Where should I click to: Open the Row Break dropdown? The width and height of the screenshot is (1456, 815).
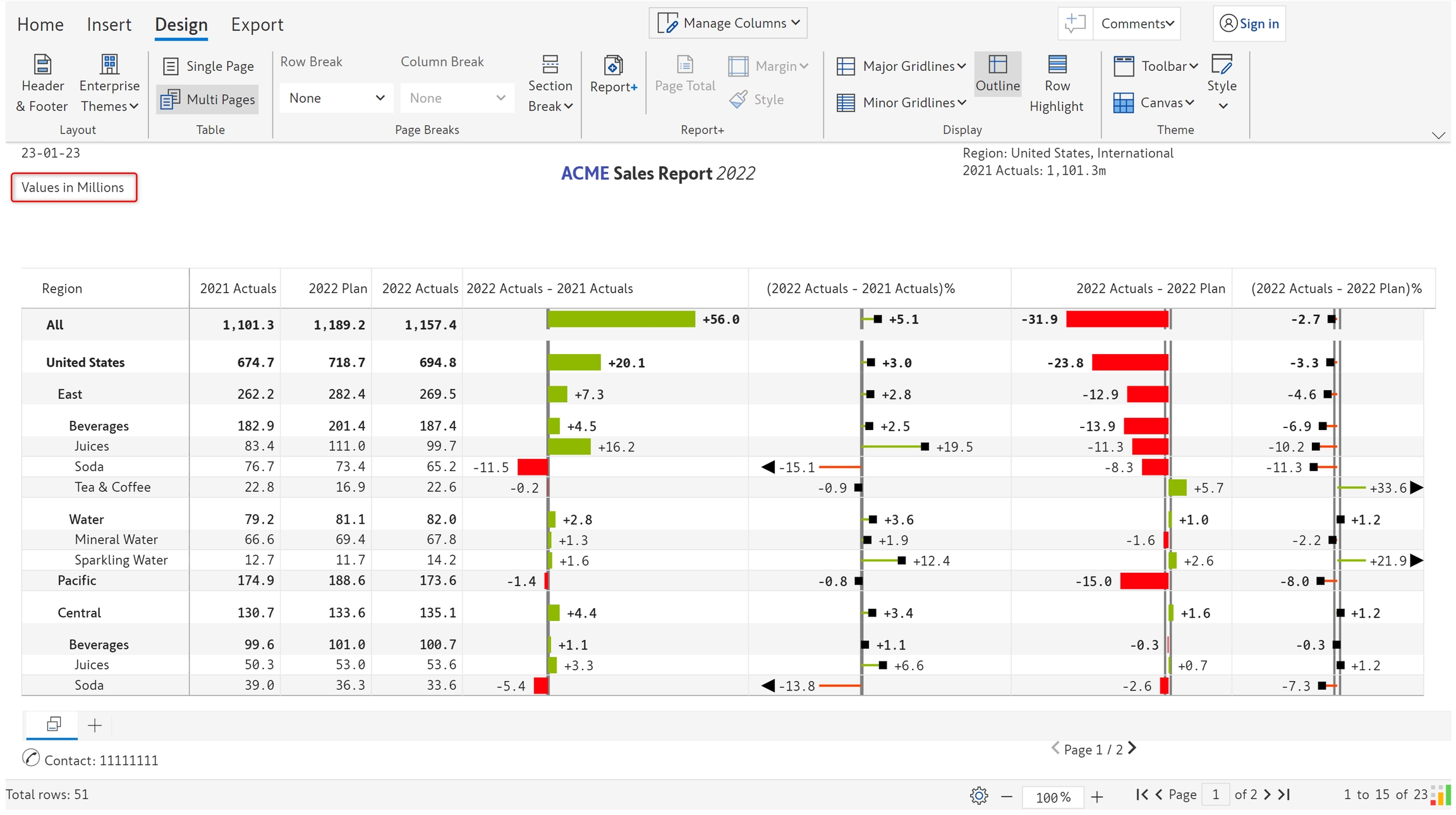[x=336, y=98]
